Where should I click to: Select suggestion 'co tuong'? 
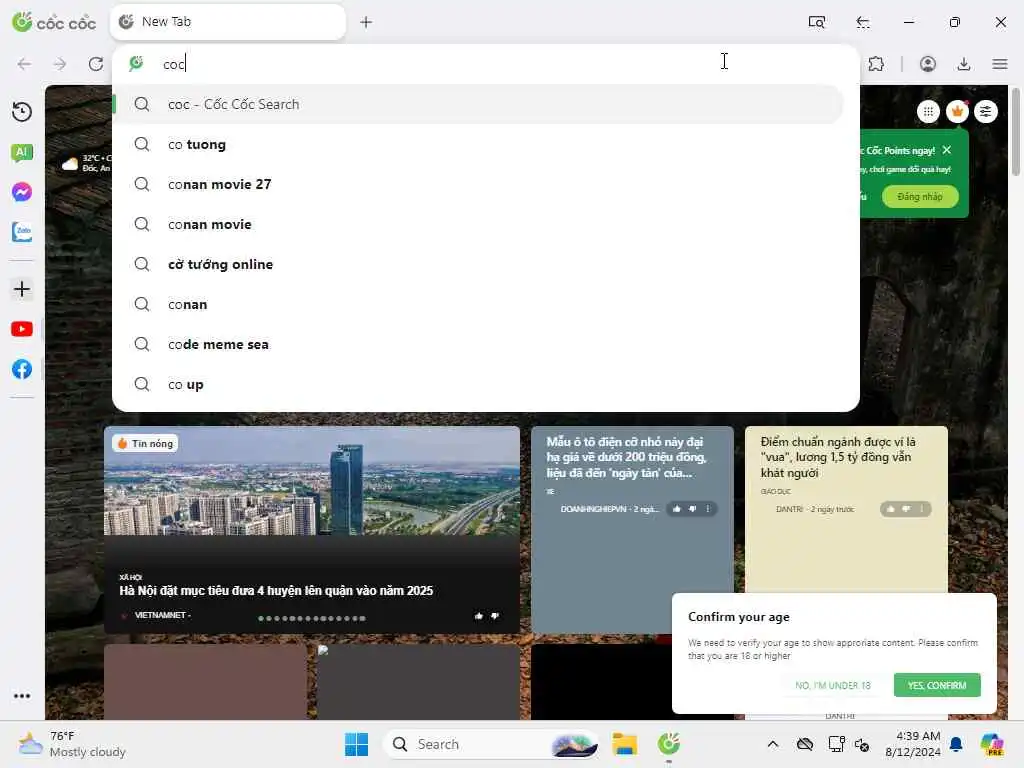(479, 144)
